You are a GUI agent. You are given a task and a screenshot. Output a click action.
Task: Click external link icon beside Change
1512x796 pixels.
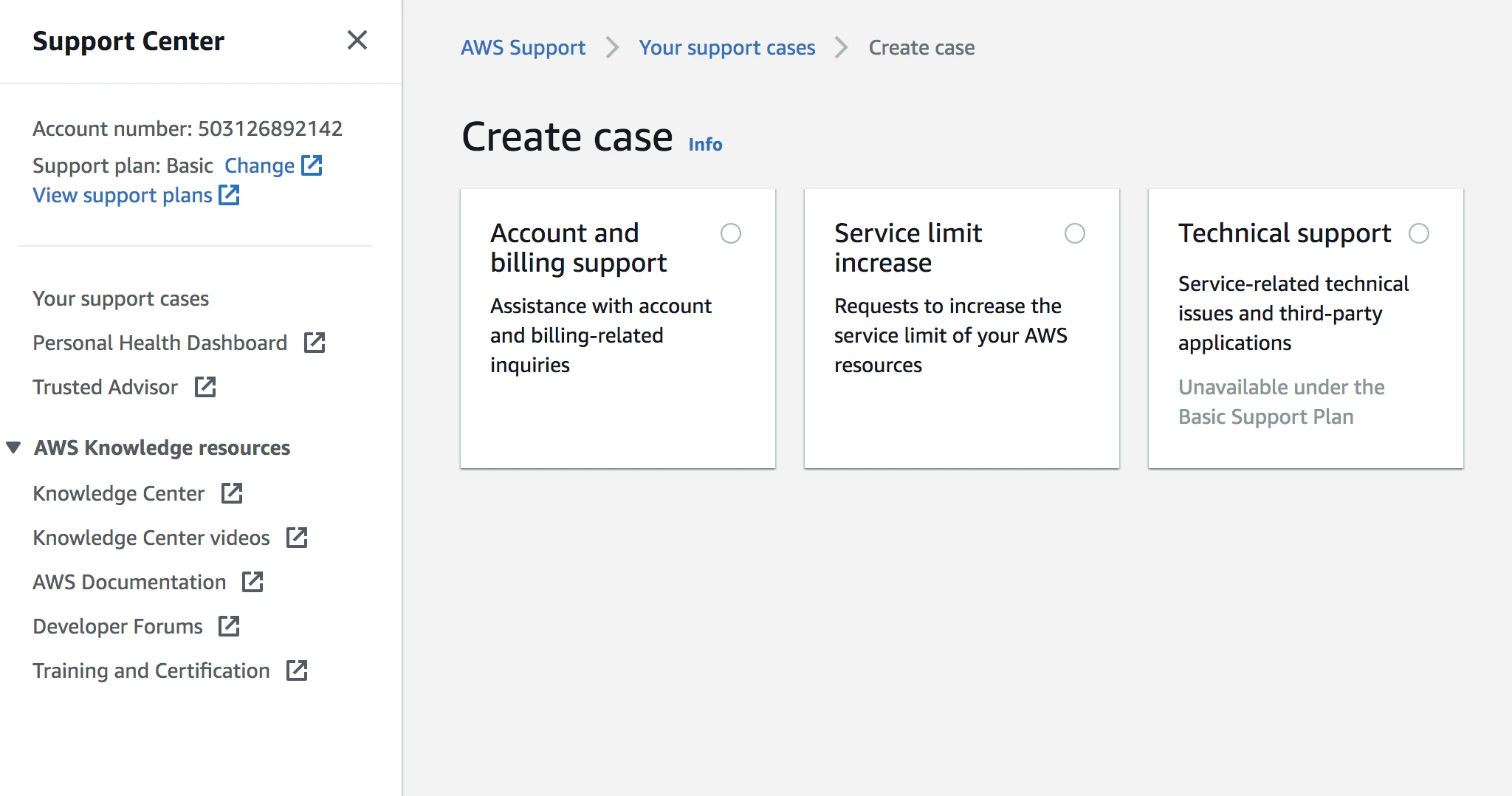[312, 165]
